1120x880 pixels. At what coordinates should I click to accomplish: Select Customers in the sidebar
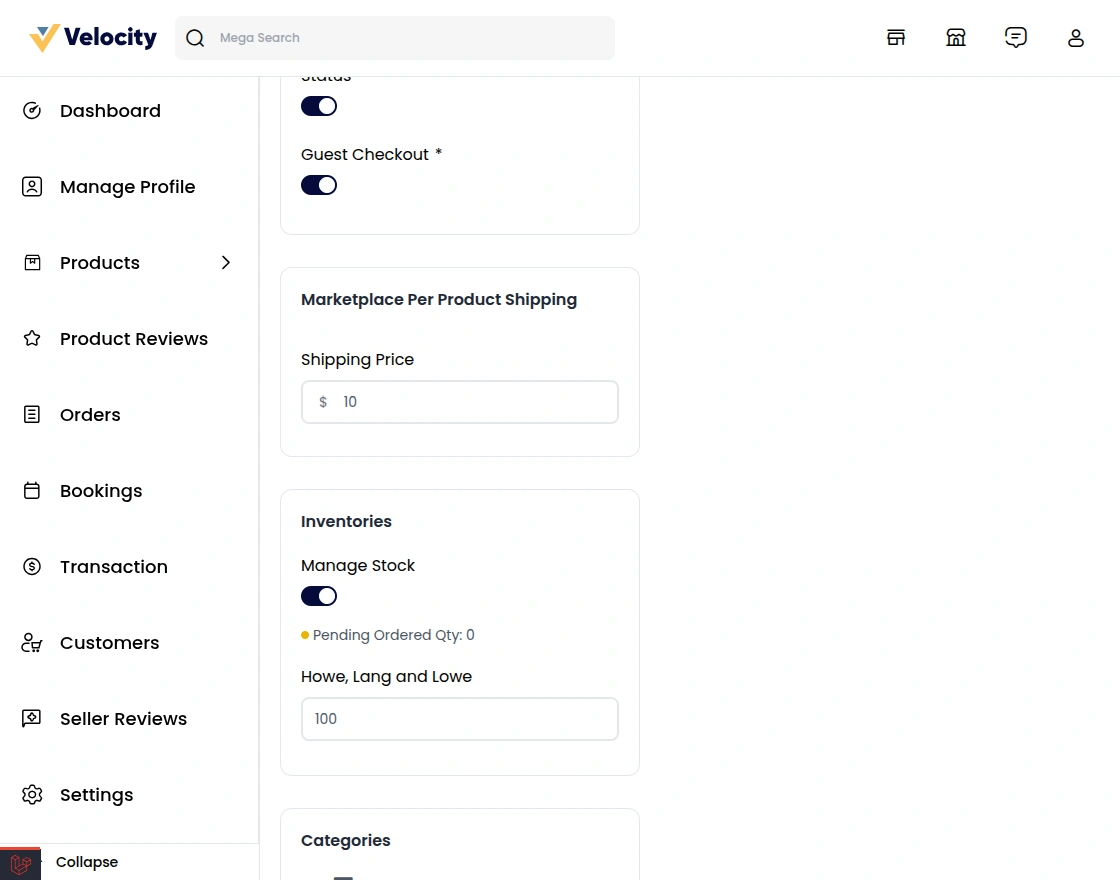(x=109, y=642)
